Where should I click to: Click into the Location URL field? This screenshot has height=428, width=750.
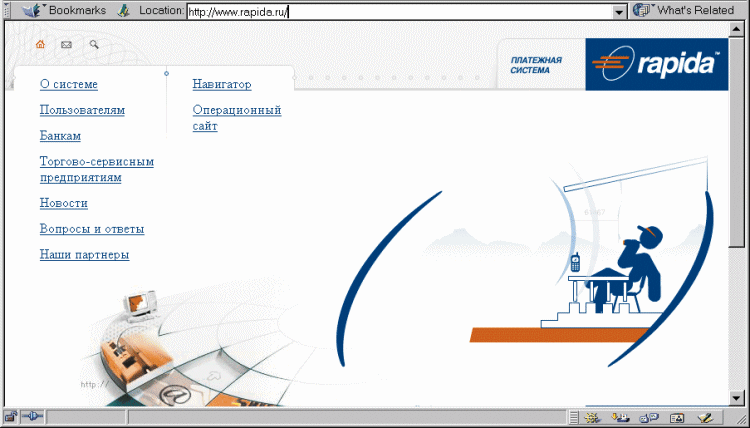400,12
